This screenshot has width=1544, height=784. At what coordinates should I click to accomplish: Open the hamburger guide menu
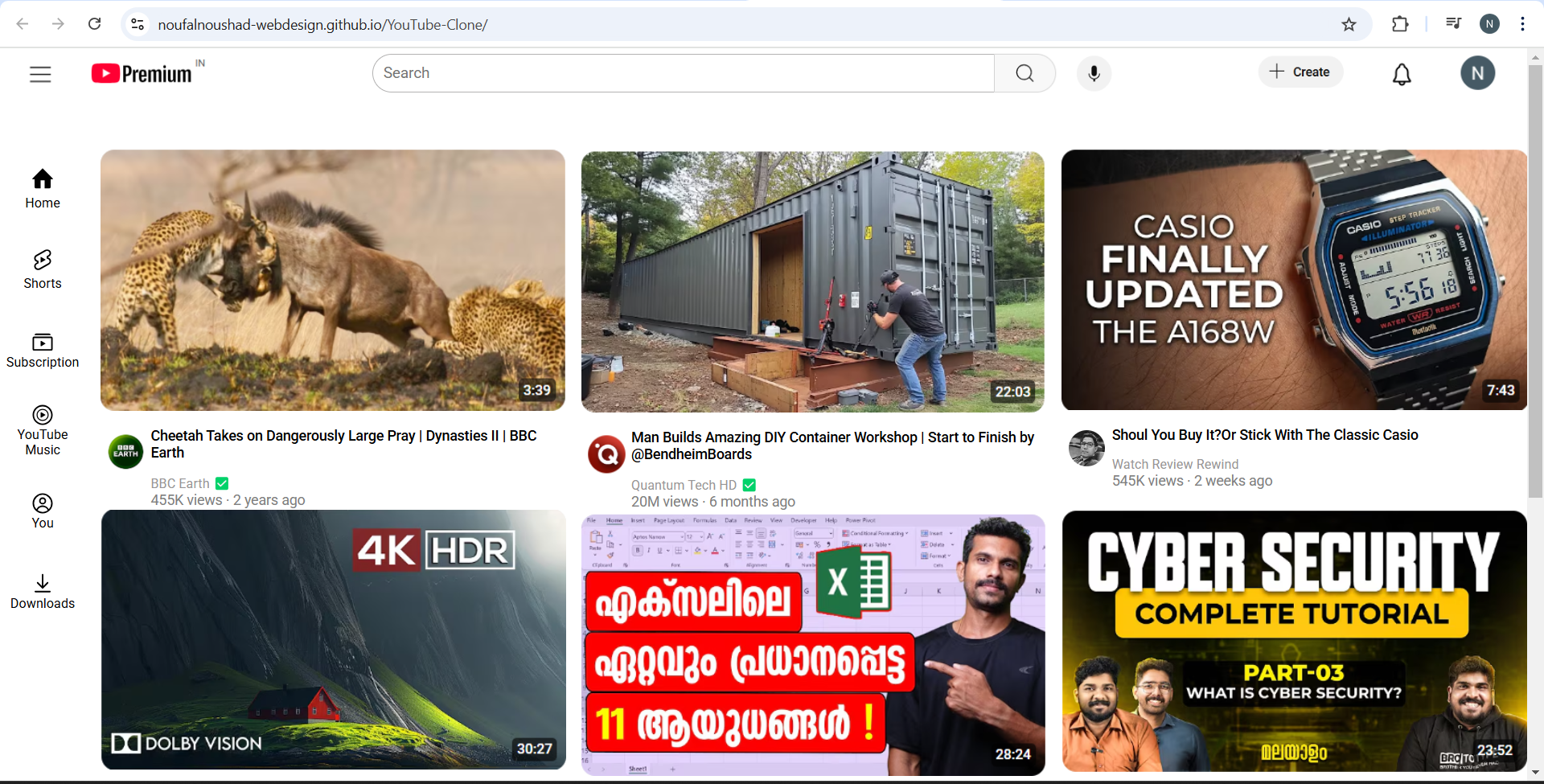40,74
